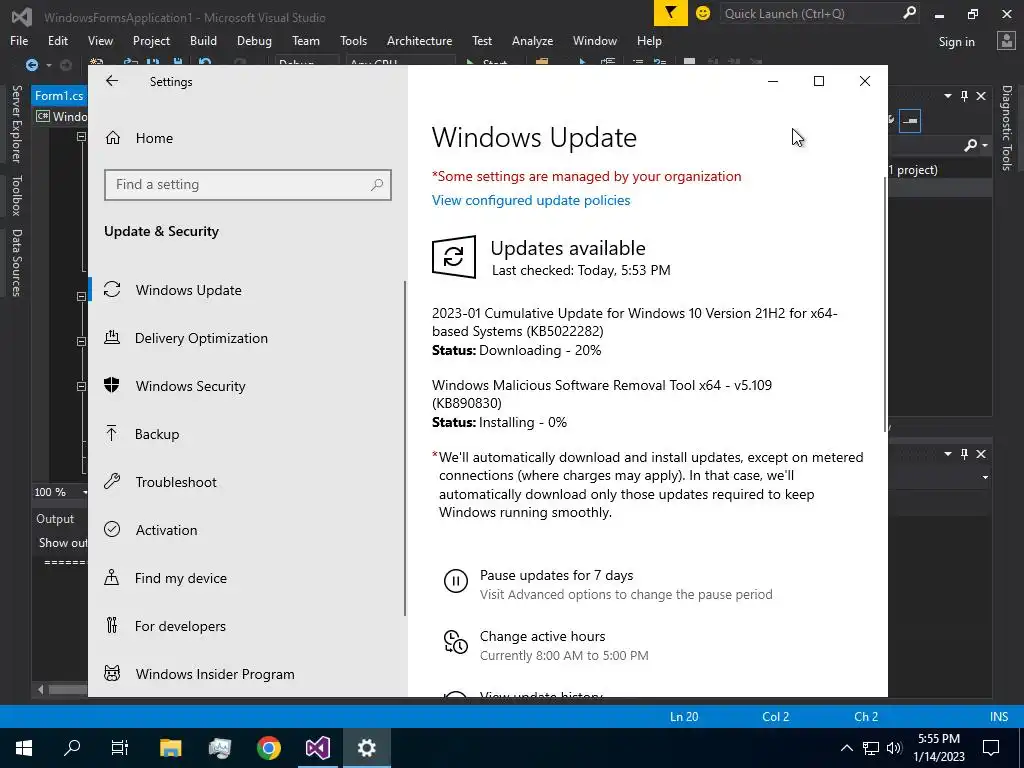Open Change active hours option
Image resolution: width=1024 pixels, height=768 pixels.
point(542,636)
